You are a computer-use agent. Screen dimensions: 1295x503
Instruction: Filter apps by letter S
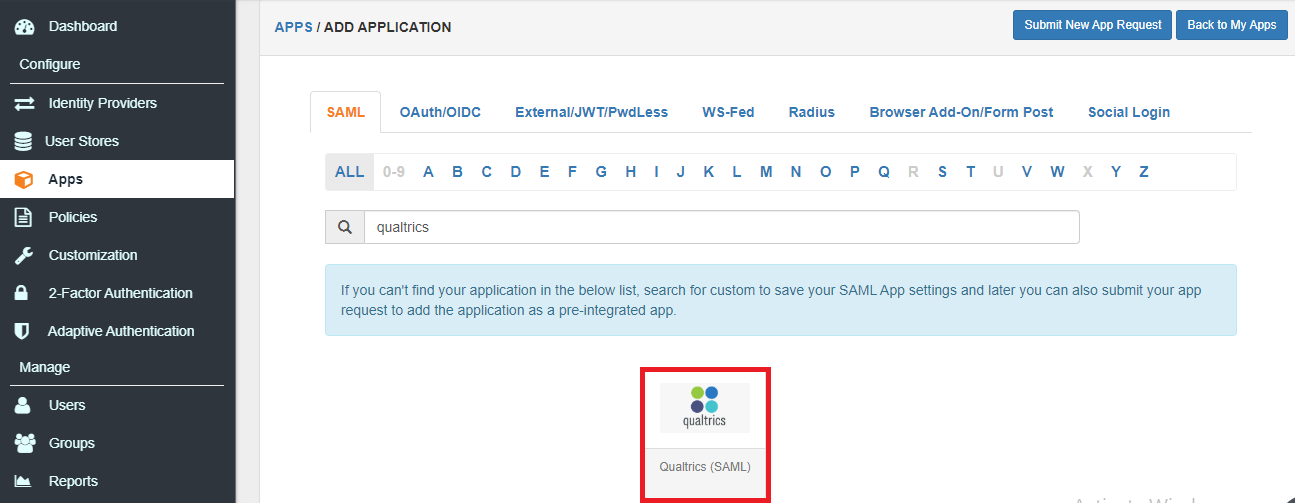coord(942,172)
